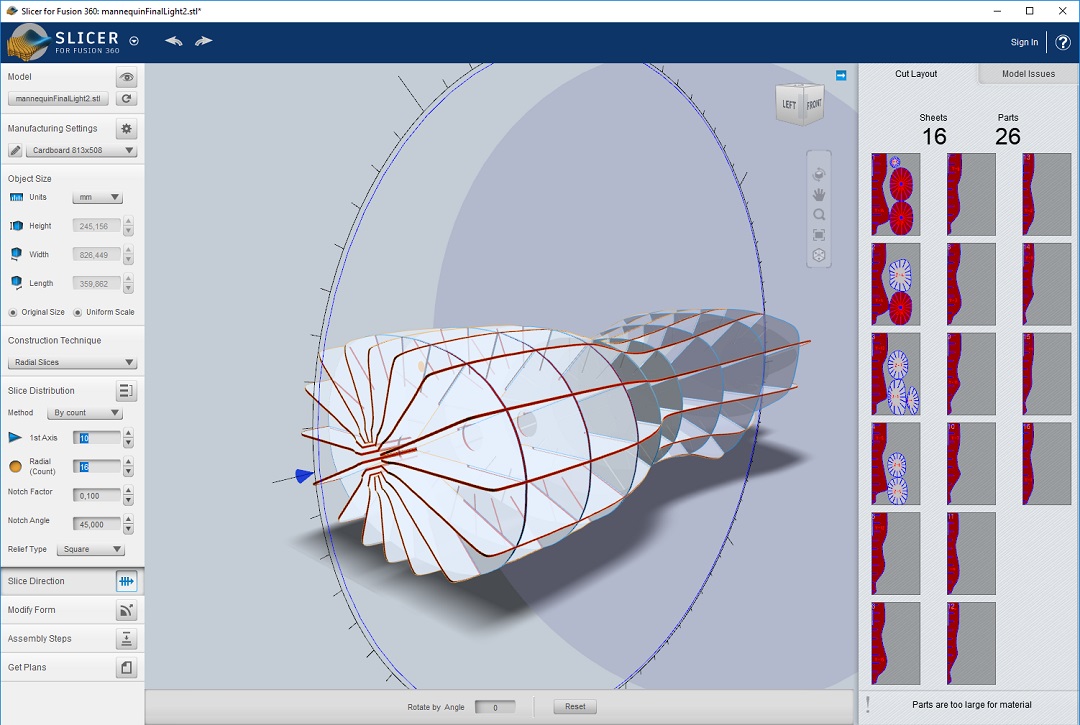
Task: Click the redo arrow in header
Action: click(x=203, y=41)
